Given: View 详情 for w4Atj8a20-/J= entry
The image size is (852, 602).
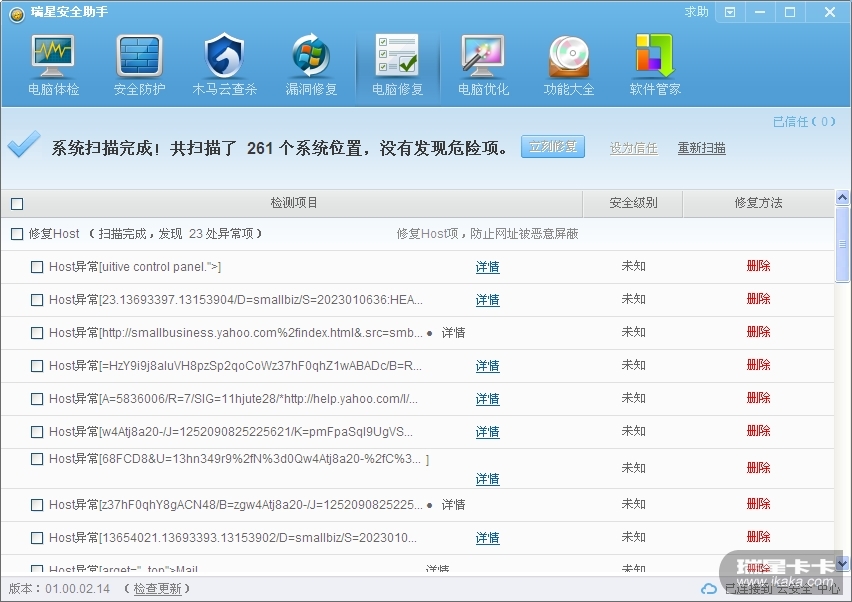Looking at the screenshot, I should (487, 432).
